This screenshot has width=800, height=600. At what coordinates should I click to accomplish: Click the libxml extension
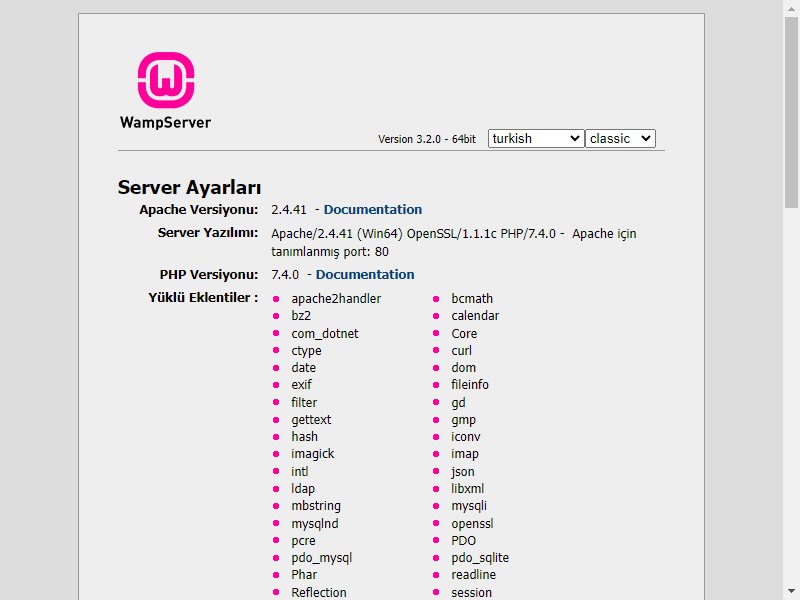pyautogui.click(x=467, y=489)
